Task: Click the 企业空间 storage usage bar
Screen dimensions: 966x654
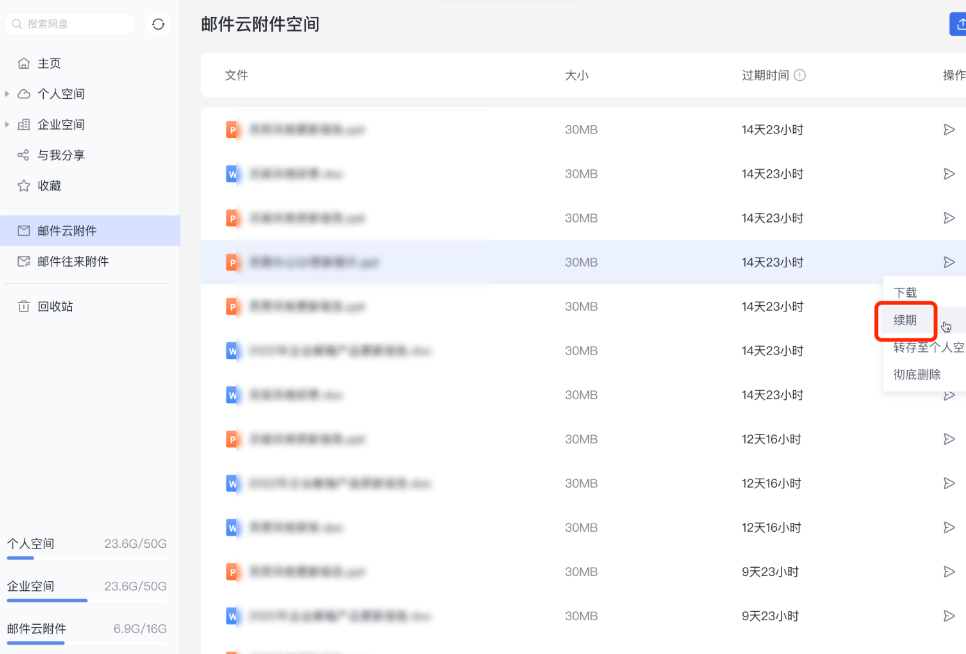Action: click(x=87, y=600)
